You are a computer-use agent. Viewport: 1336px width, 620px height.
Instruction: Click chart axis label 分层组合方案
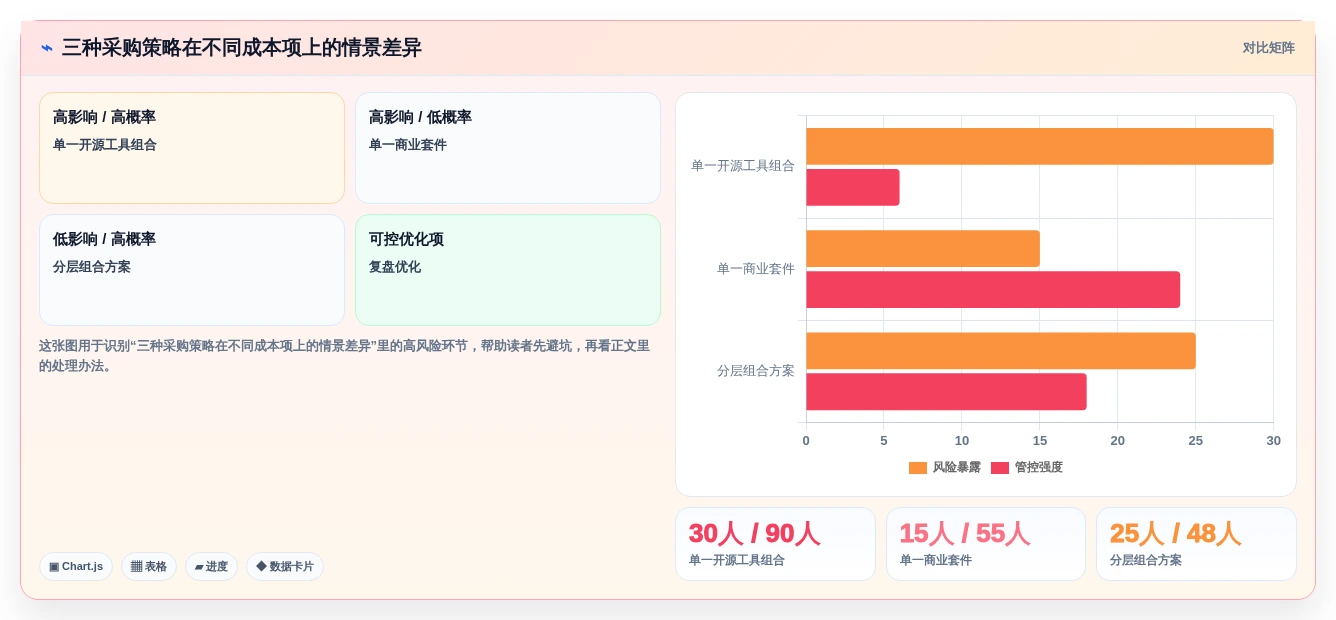click(756, 371)
